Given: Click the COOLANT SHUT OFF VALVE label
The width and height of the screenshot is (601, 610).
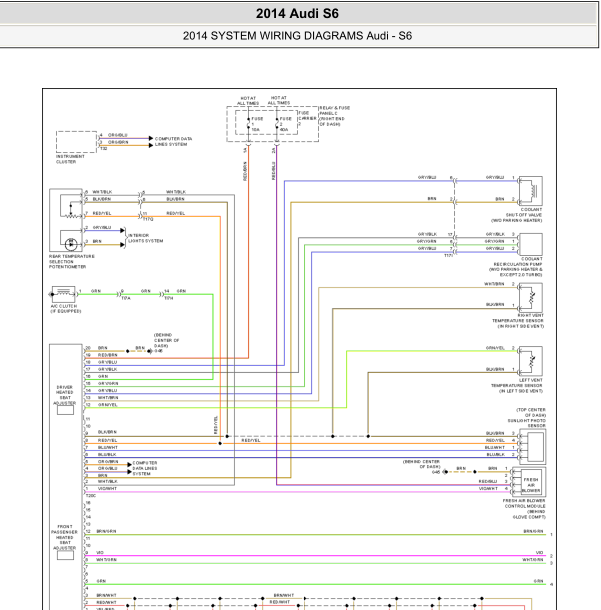Looking at the screenshot, I should [x=517, y=215].
